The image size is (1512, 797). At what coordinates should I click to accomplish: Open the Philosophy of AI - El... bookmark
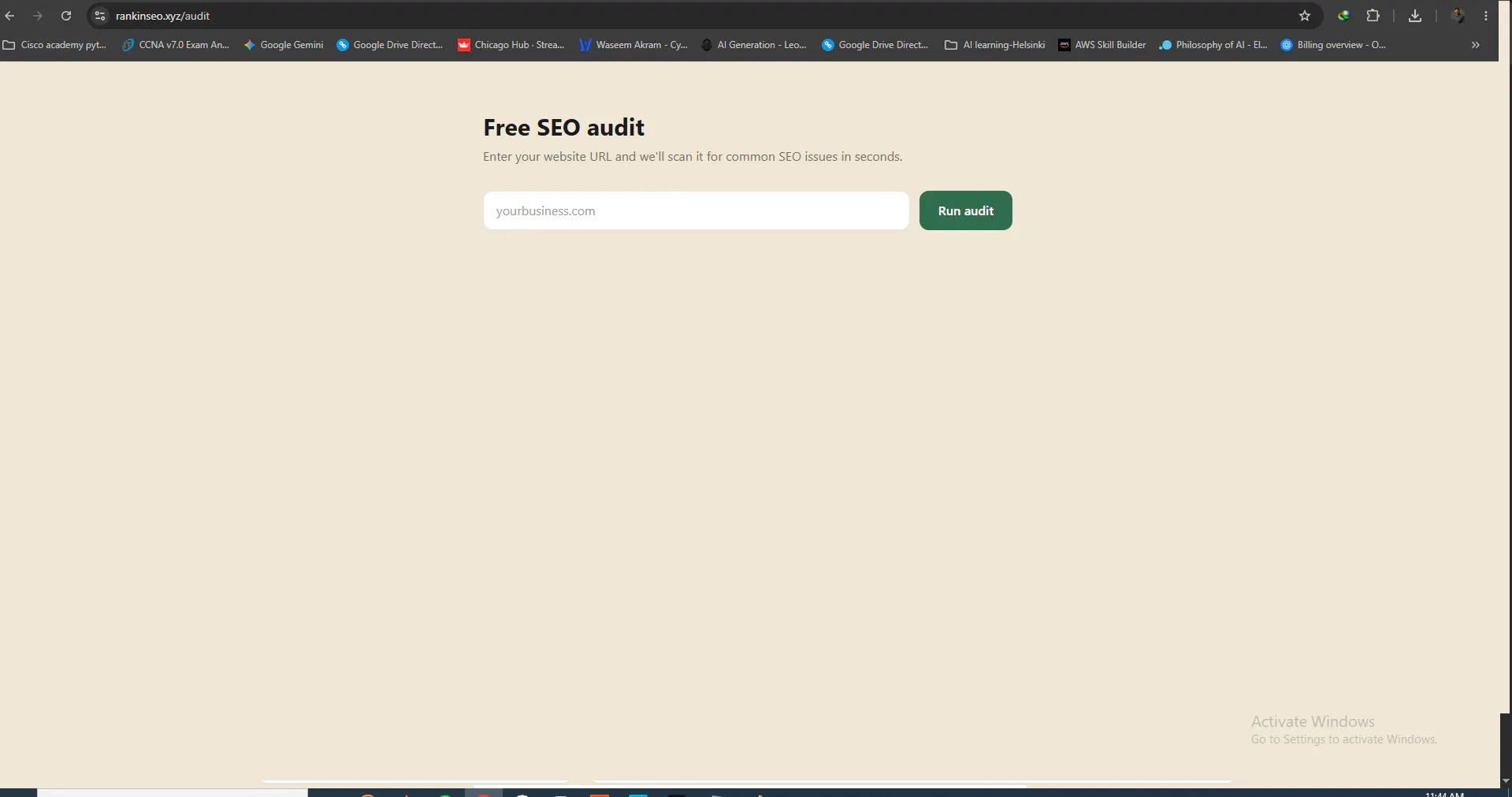[1213, 45]
